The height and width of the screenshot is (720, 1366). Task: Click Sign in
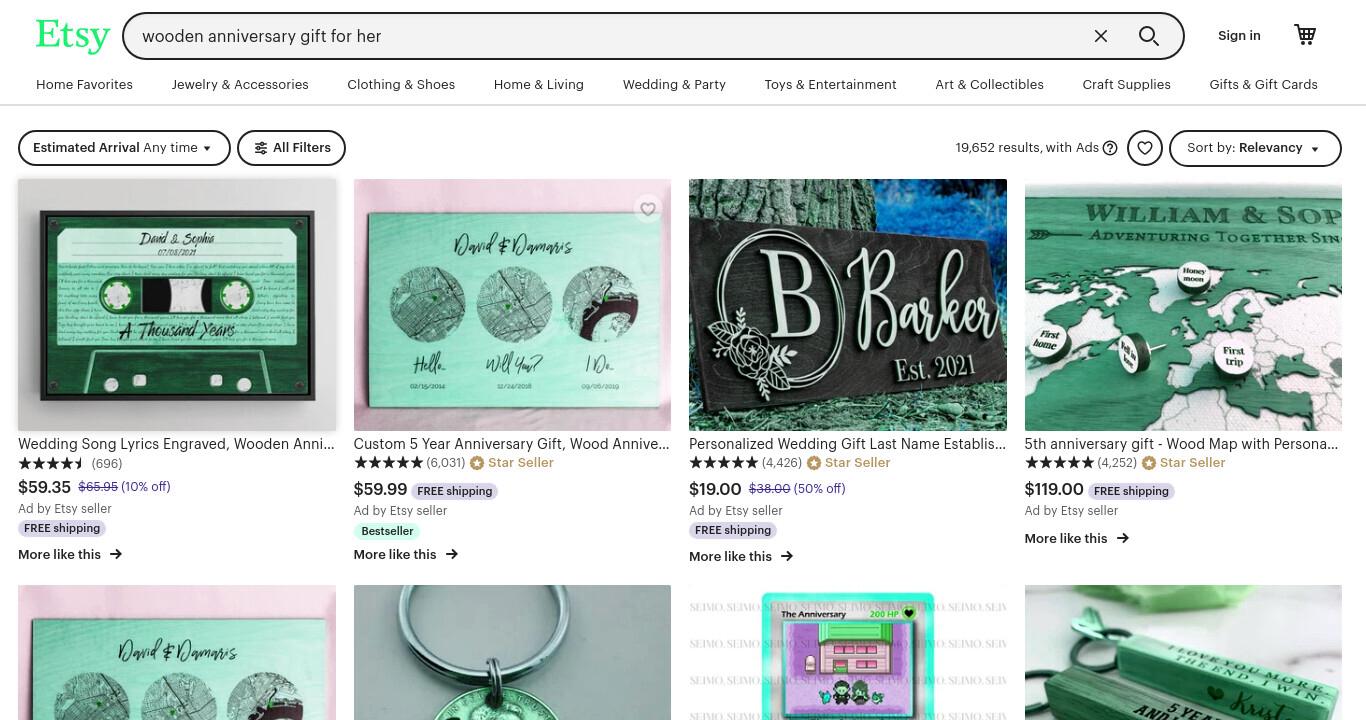click(x=1239, y=36)
